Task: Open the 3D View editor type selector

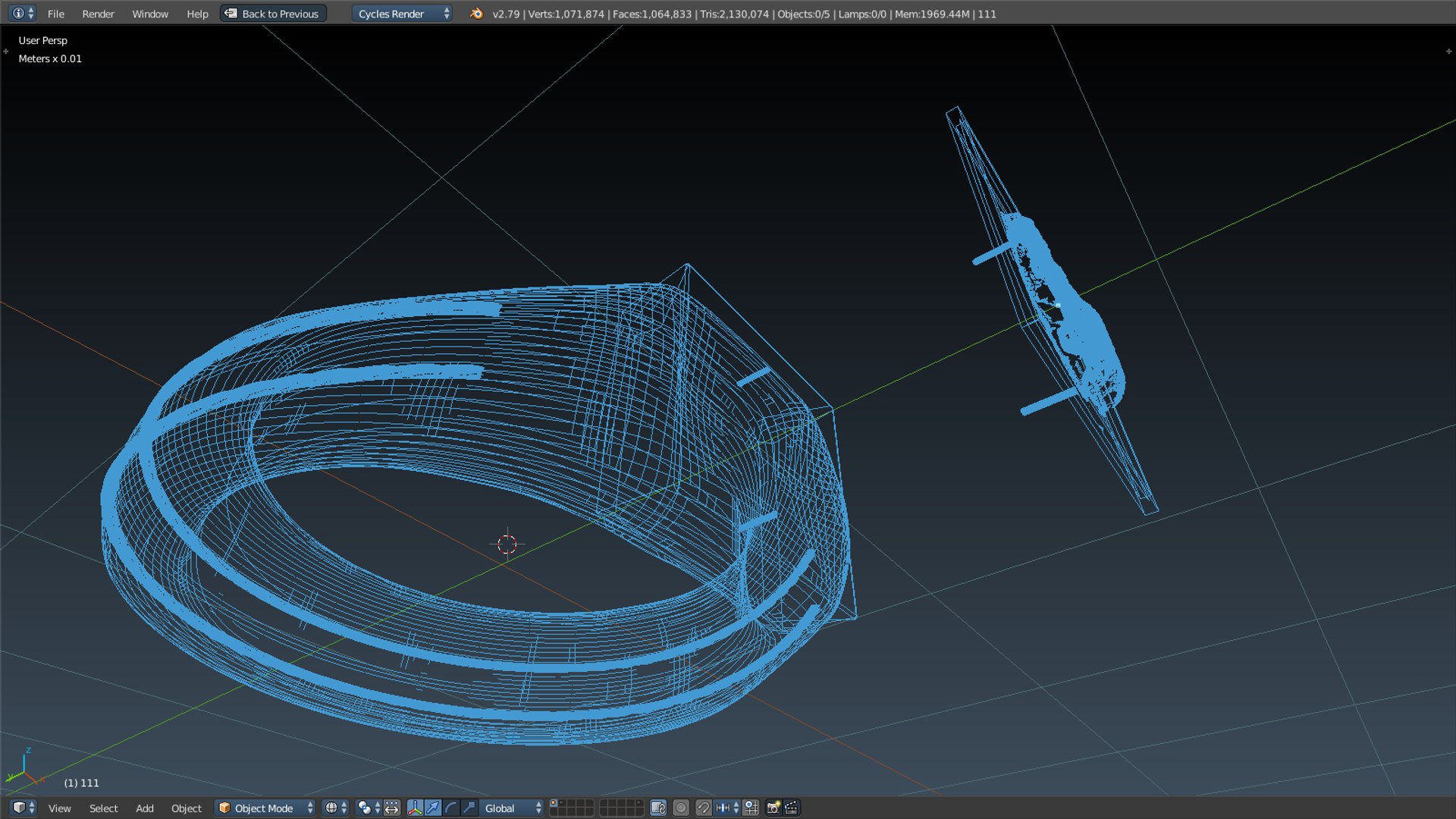Action: [24, 808]
